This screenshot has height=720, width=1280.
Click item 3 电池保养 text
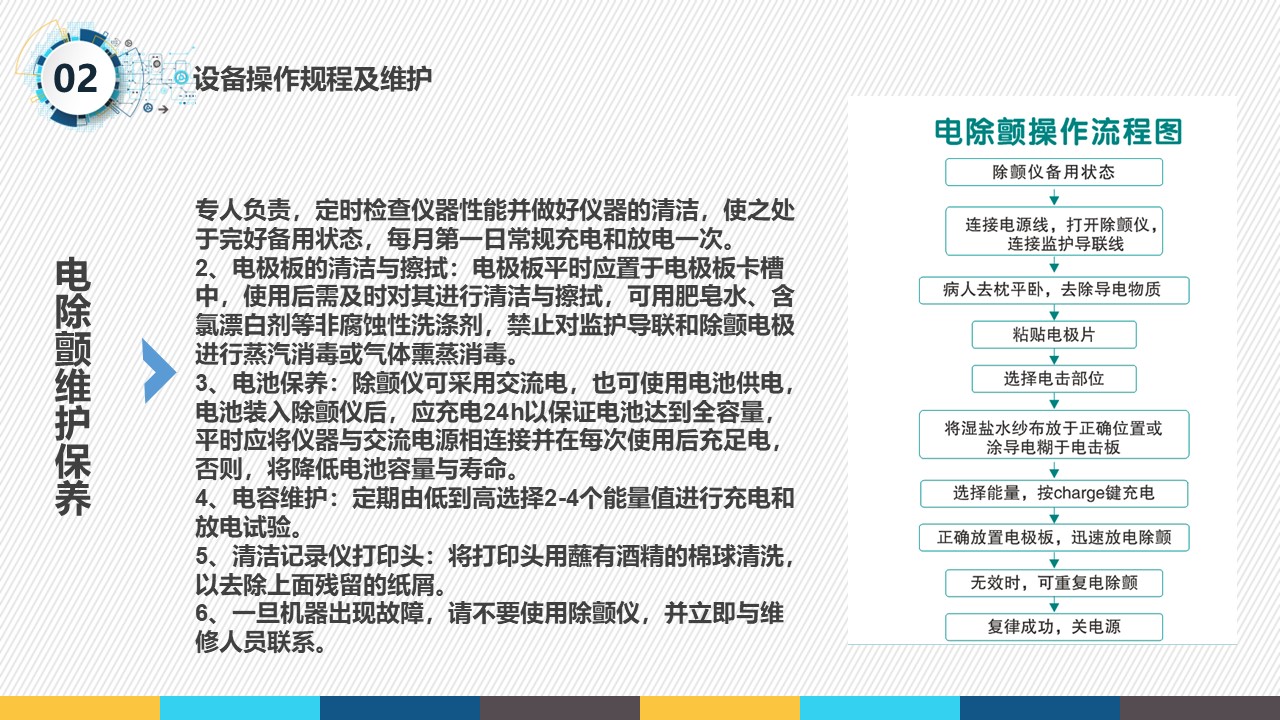pyautogui.click(x=495, y=427)
